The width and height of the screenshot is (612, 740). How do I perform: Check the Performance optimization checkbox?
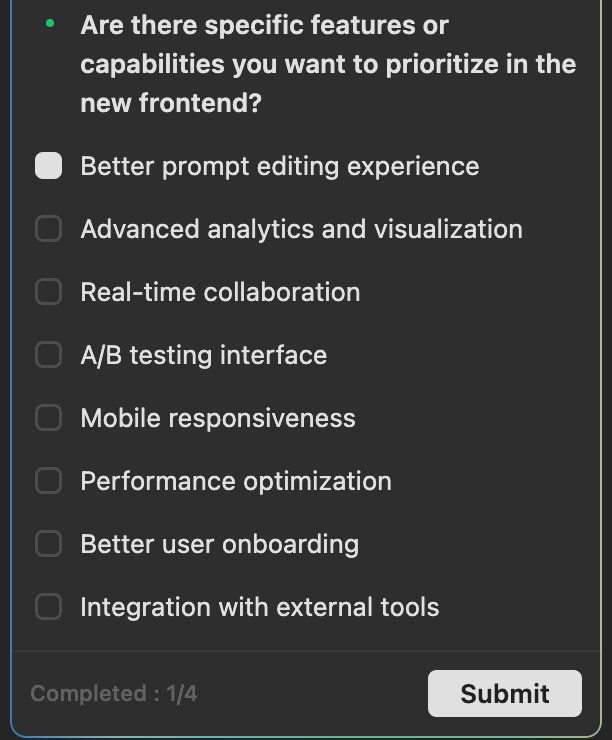(x=48, y=481)
